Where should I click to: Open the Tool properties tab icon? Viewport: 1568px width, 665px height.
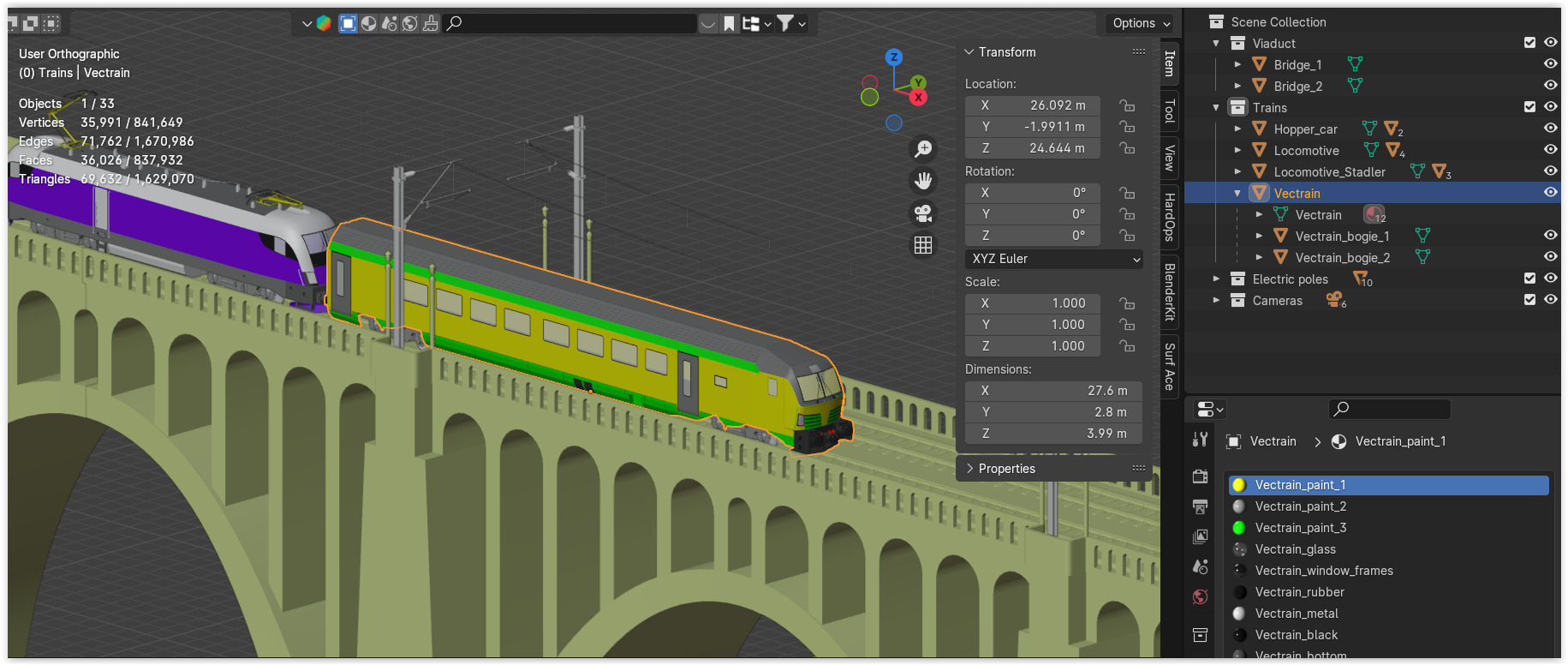(1201, 440)
